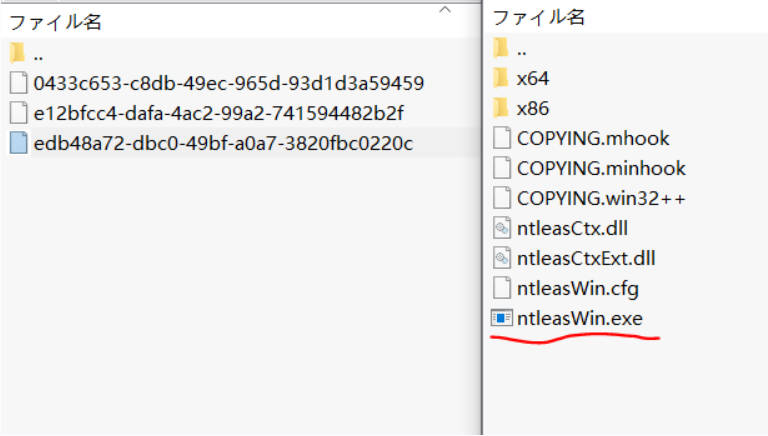
Task: Select the ntleasCtx.dll file icon
Action: pos(501,228)
